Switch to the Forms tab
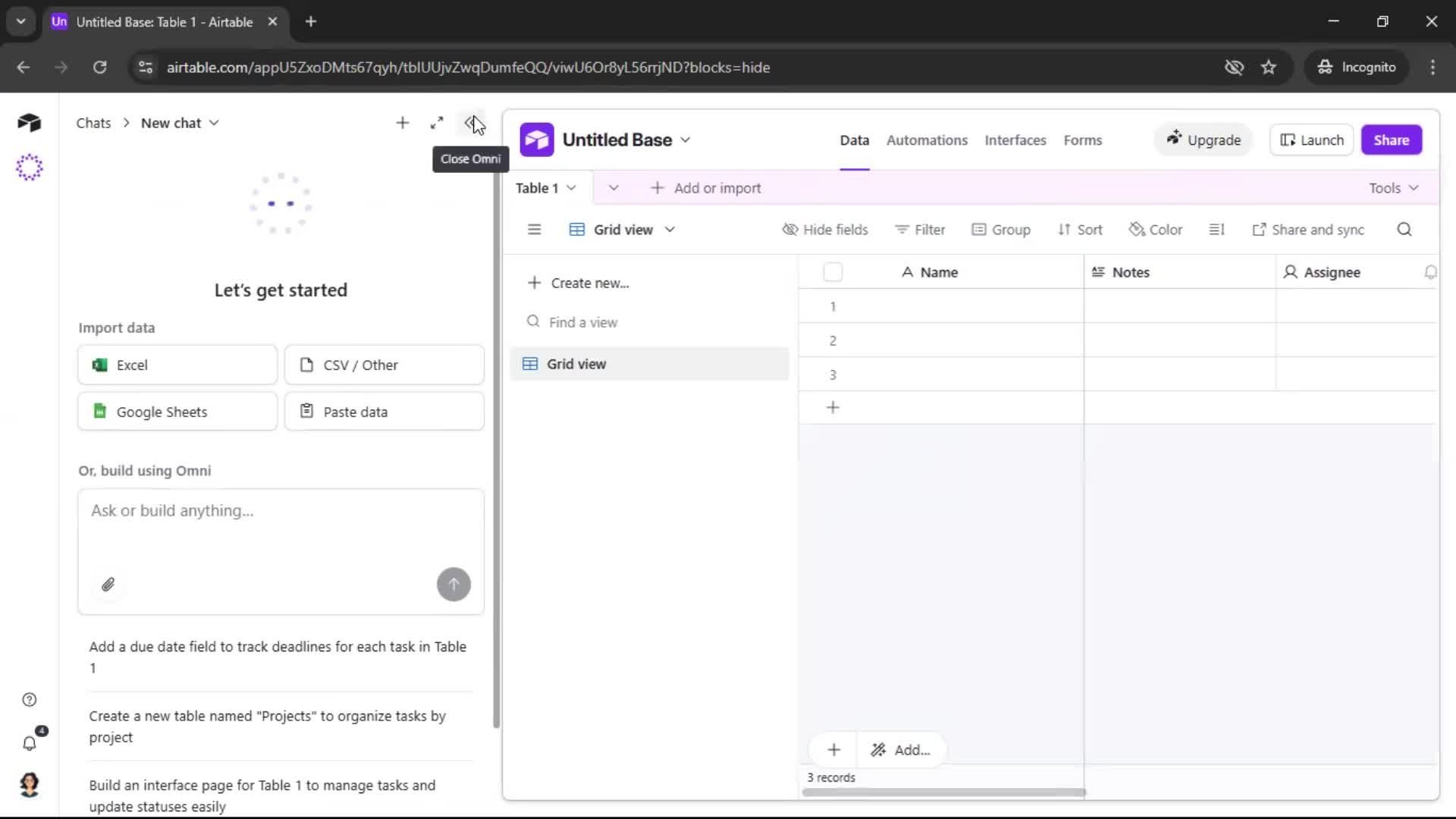This screenshot has width=1456, height=819. pos(1082,140)
